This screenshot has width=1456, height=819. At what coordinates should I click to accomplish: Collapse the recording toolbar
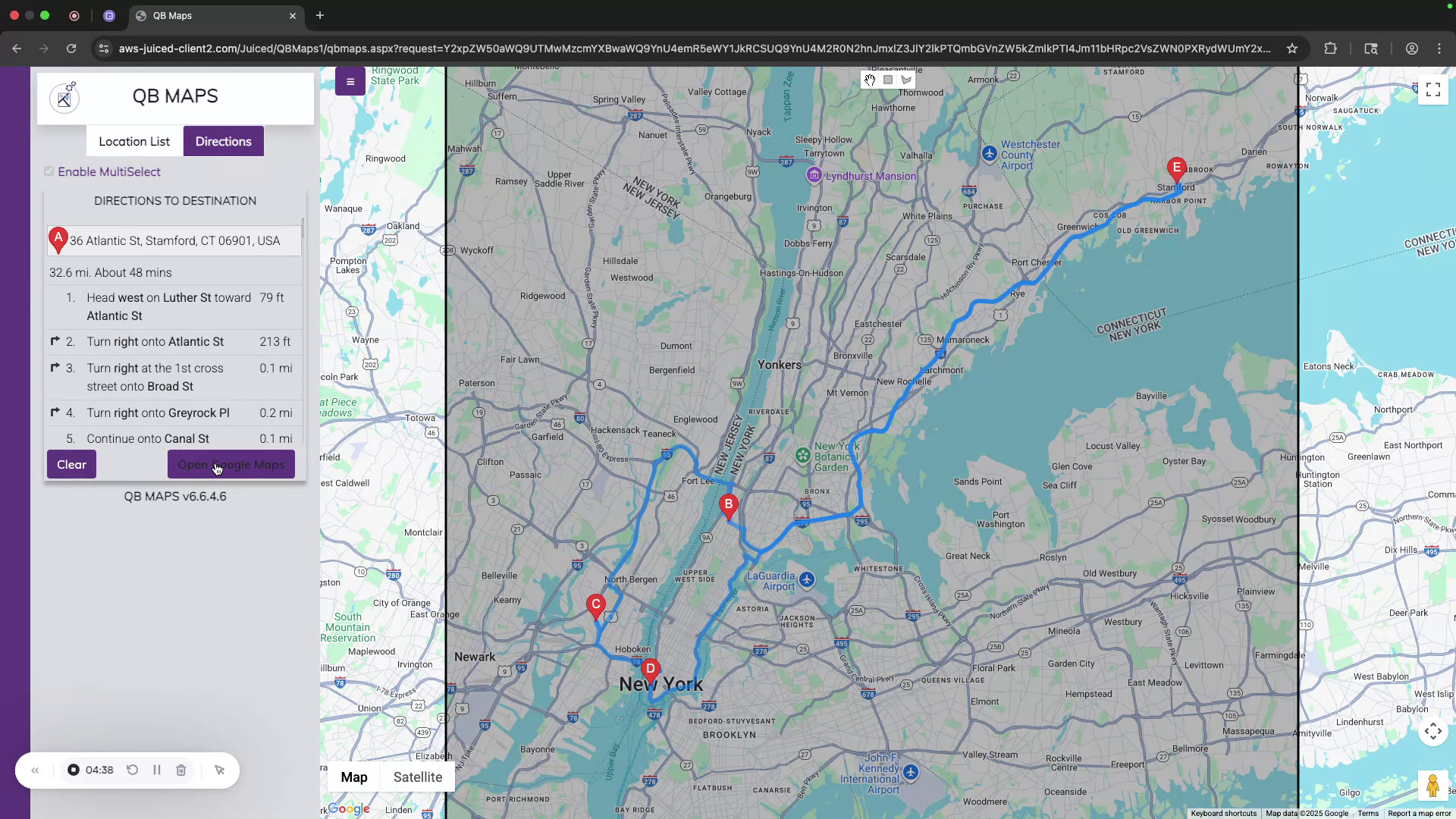[x=35, y=770]
